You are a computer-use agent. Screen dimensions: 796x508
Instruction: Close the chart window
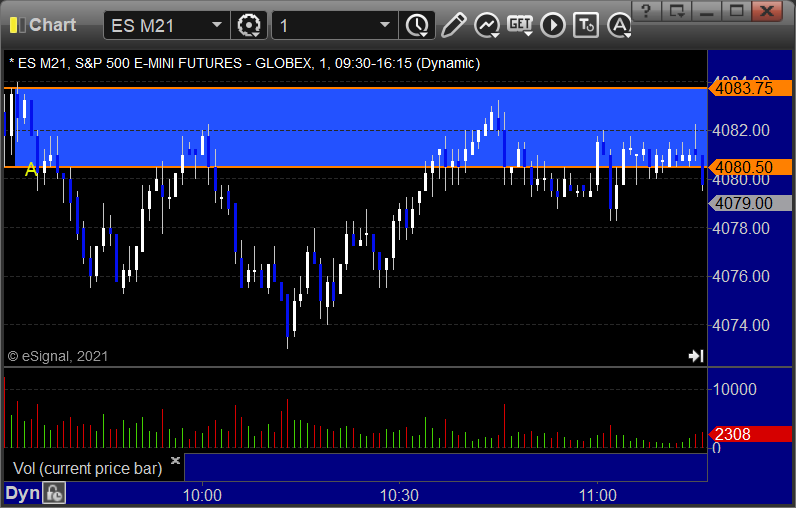tap(767, 10)
